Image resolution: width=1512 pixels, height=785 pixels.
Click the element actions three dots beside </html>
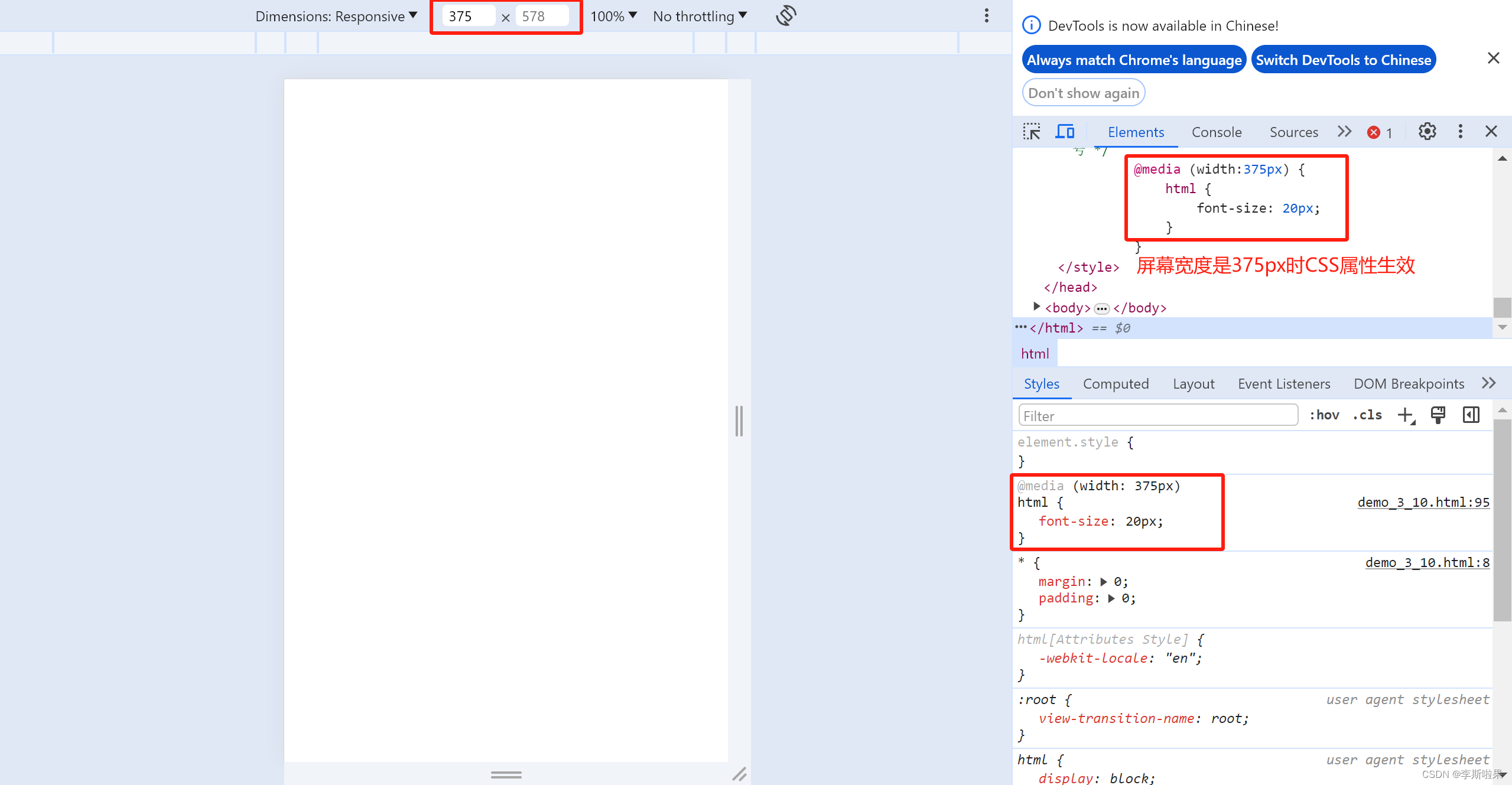pos(1020,326)
